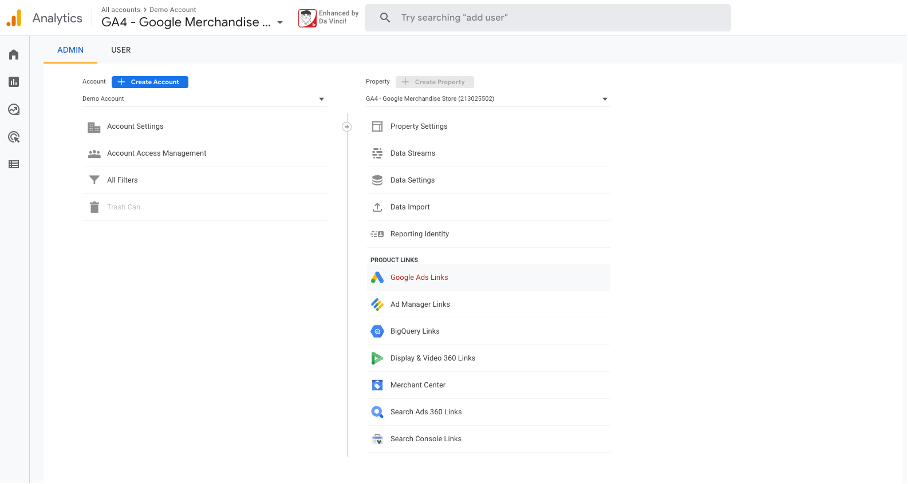This screenshot has height=484, width=908.
Task: Open the Home icon in left sidebar
Action: (x=14, y=55)
